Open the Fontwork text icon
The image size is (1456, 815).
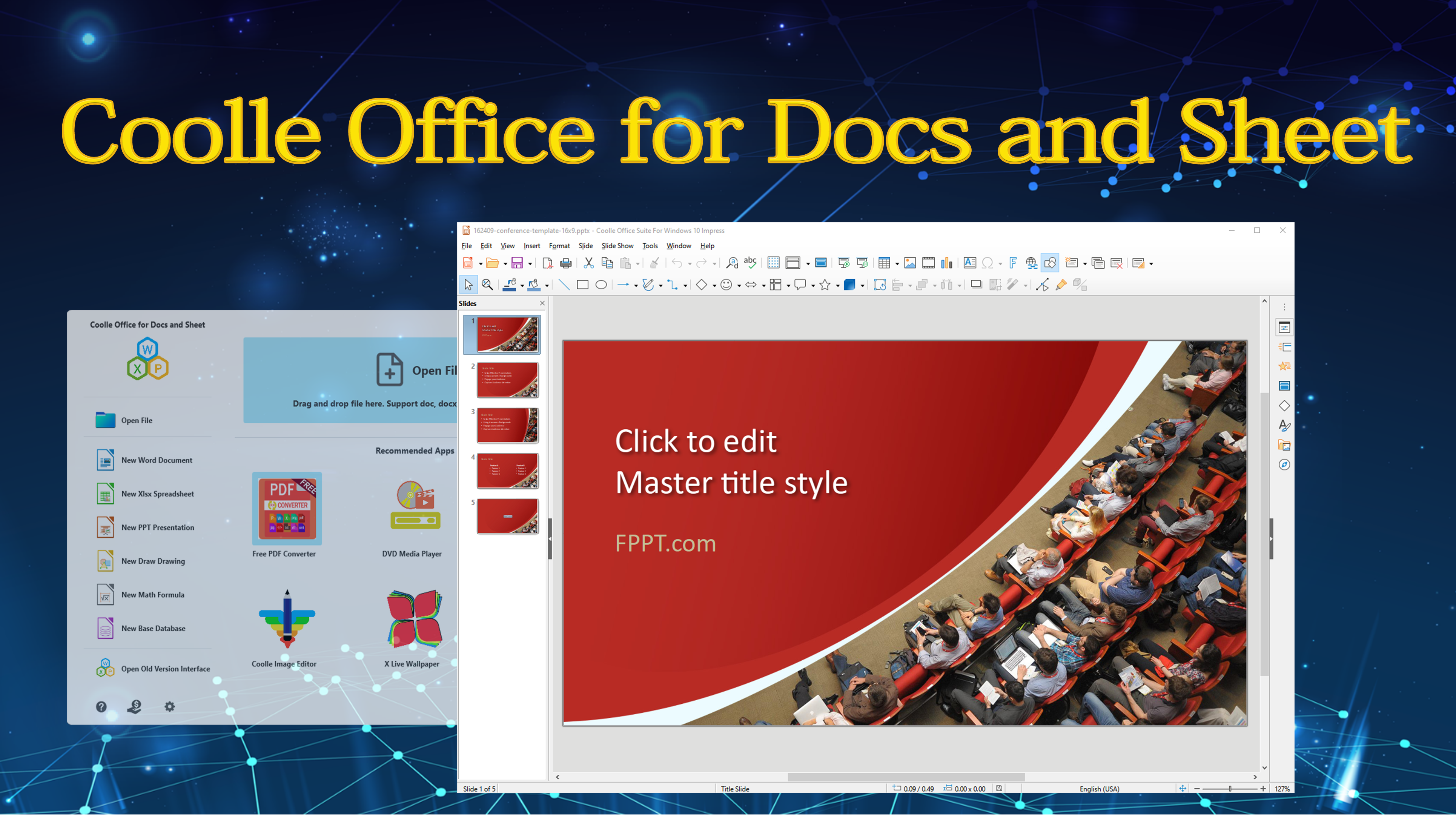point(1013,263)
